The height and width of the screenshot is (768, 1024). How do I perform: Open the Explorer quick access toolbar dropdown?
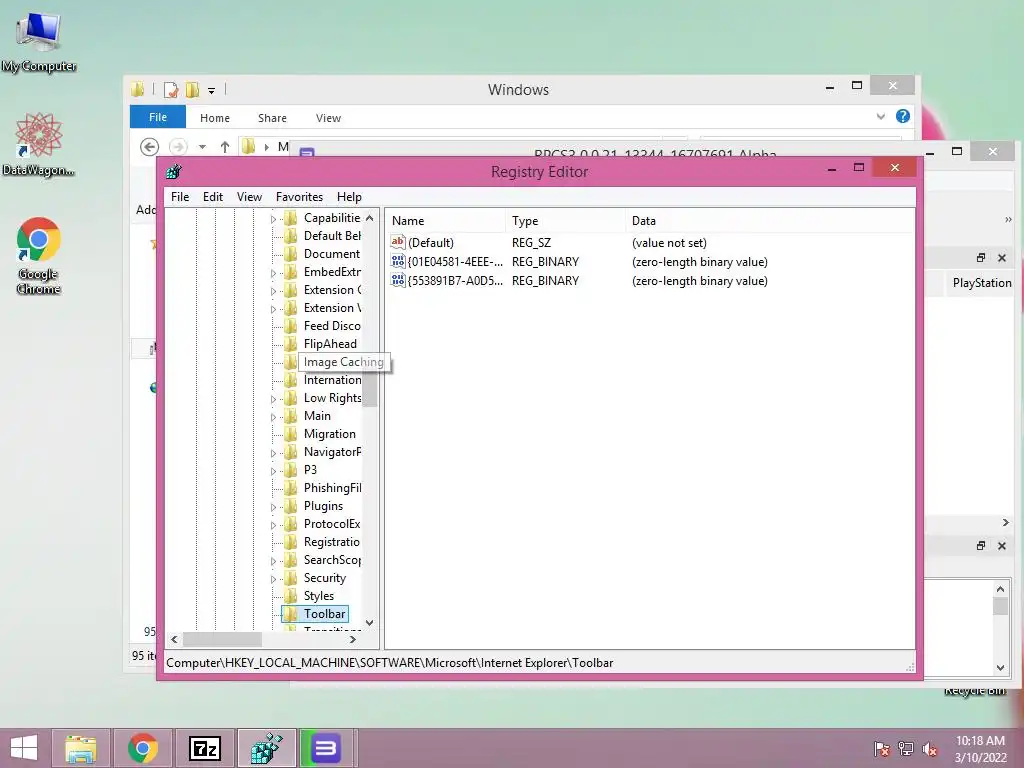point(212,91)
